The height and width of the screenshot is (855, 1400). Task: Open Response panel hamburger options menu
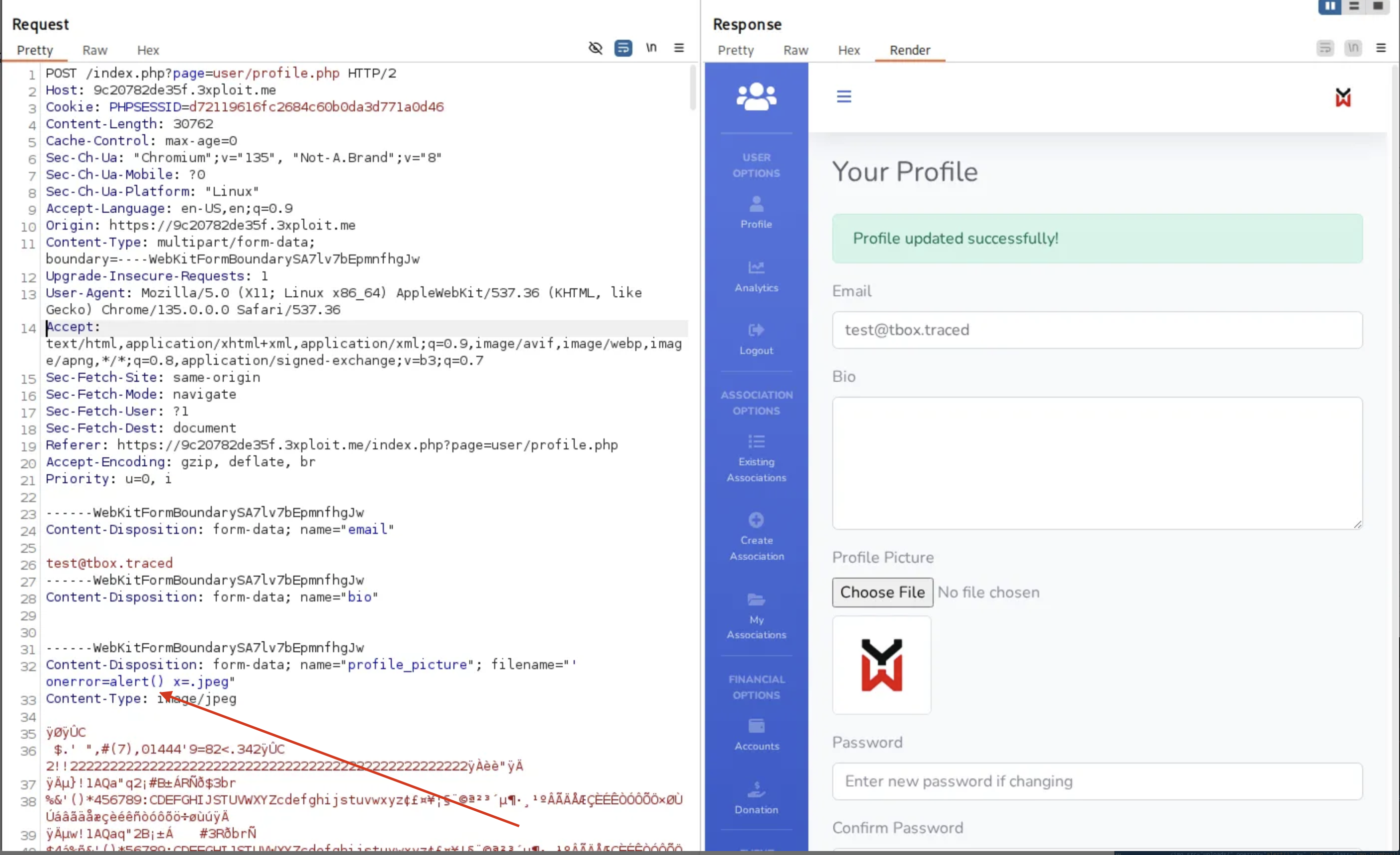(x=1381, y=48)
